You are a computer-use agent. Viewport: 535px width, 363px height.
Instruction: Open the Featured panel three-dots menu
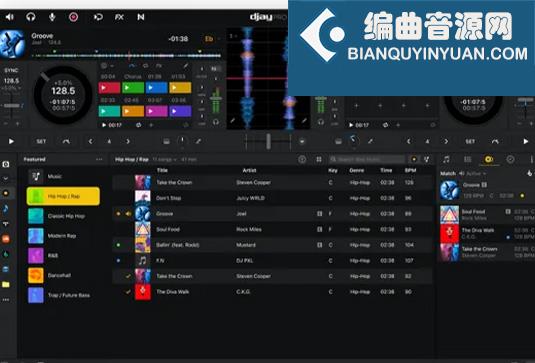click(99, 159)
